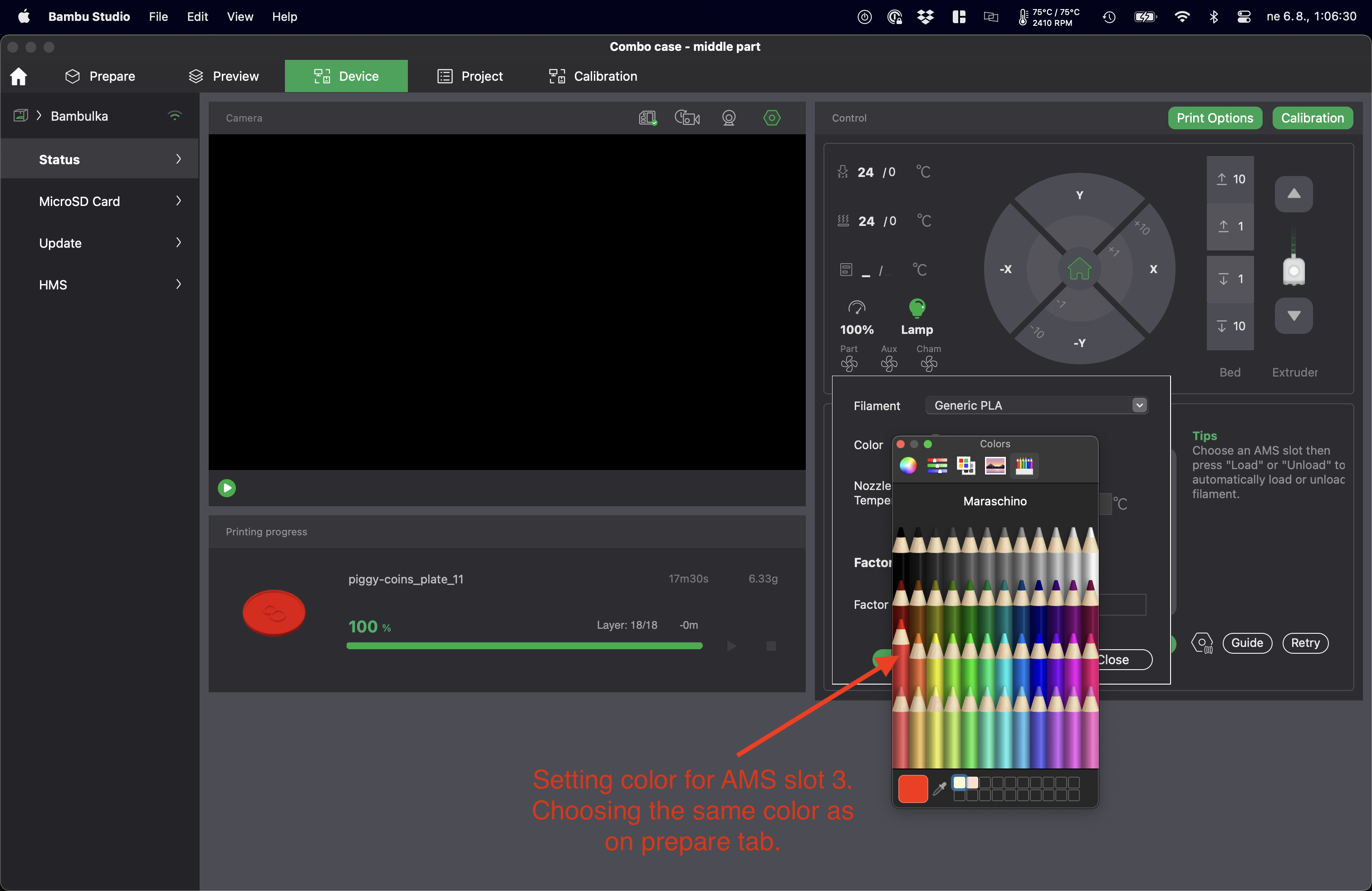1372x891 pixels.
Task: Click the extruder up arrow button
Action: 1293,194
